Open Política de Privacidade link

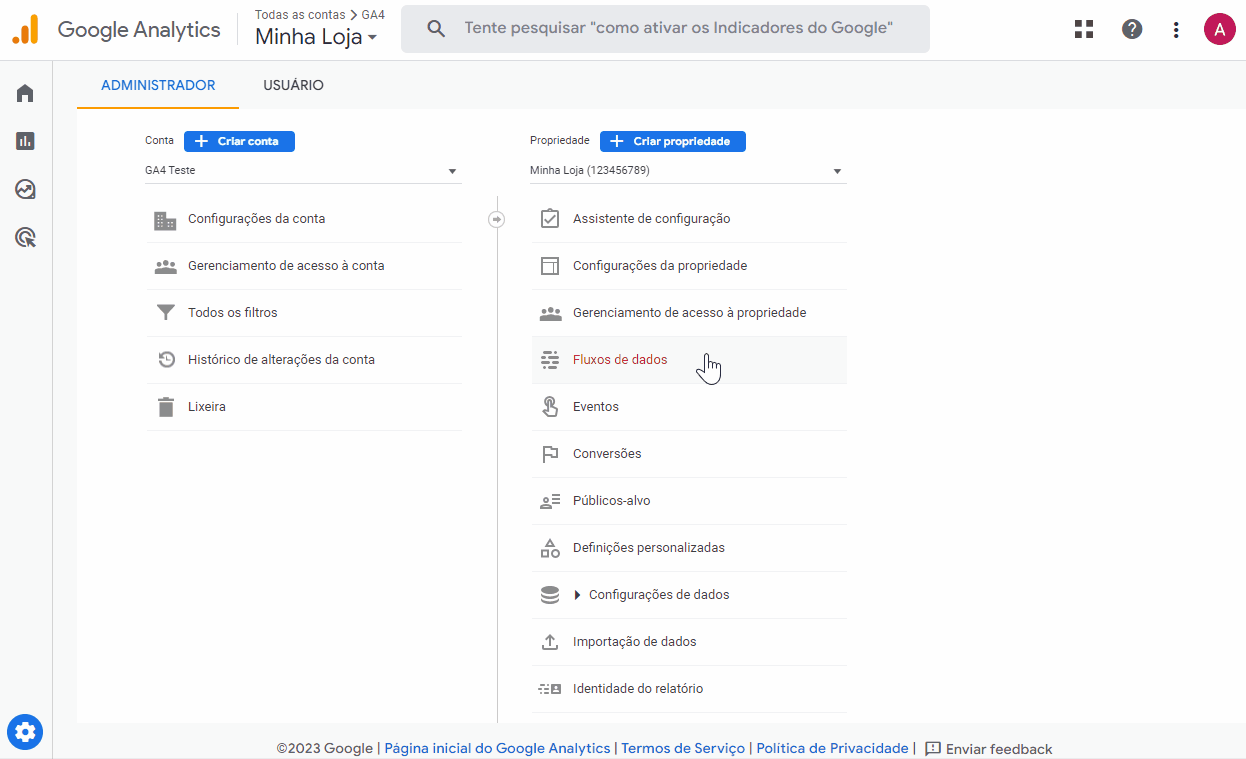click(833, 748)
